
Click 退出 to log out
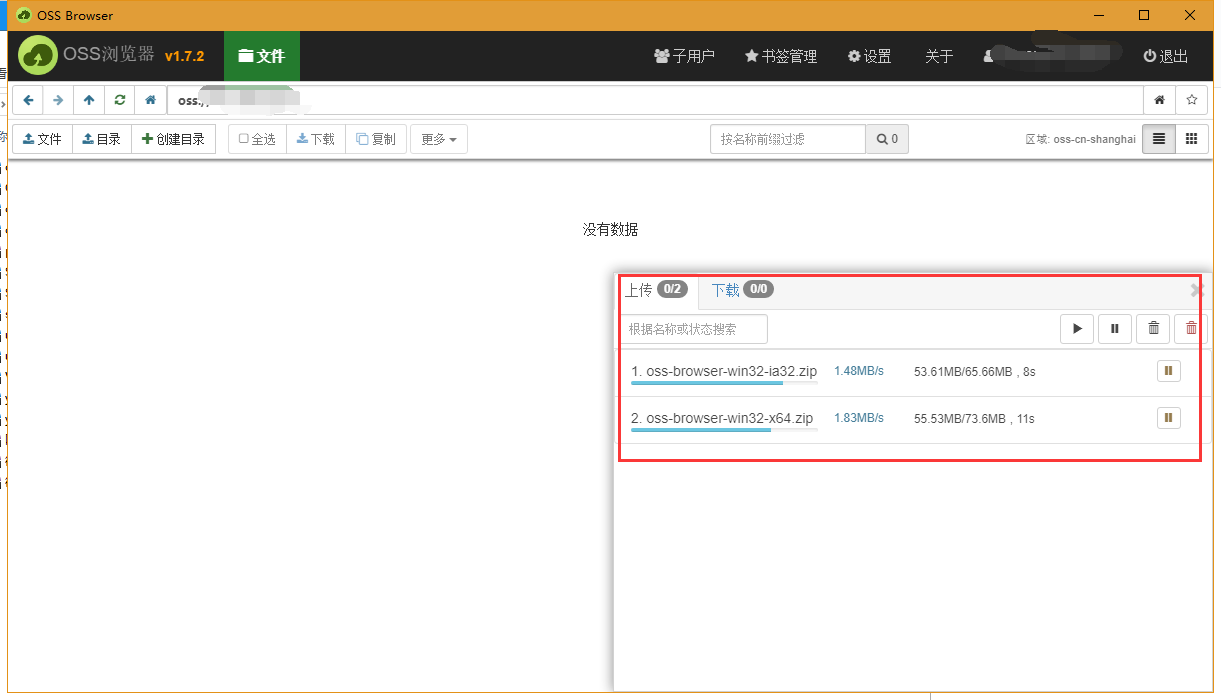pyautogui.click(x=1166, y=56)
